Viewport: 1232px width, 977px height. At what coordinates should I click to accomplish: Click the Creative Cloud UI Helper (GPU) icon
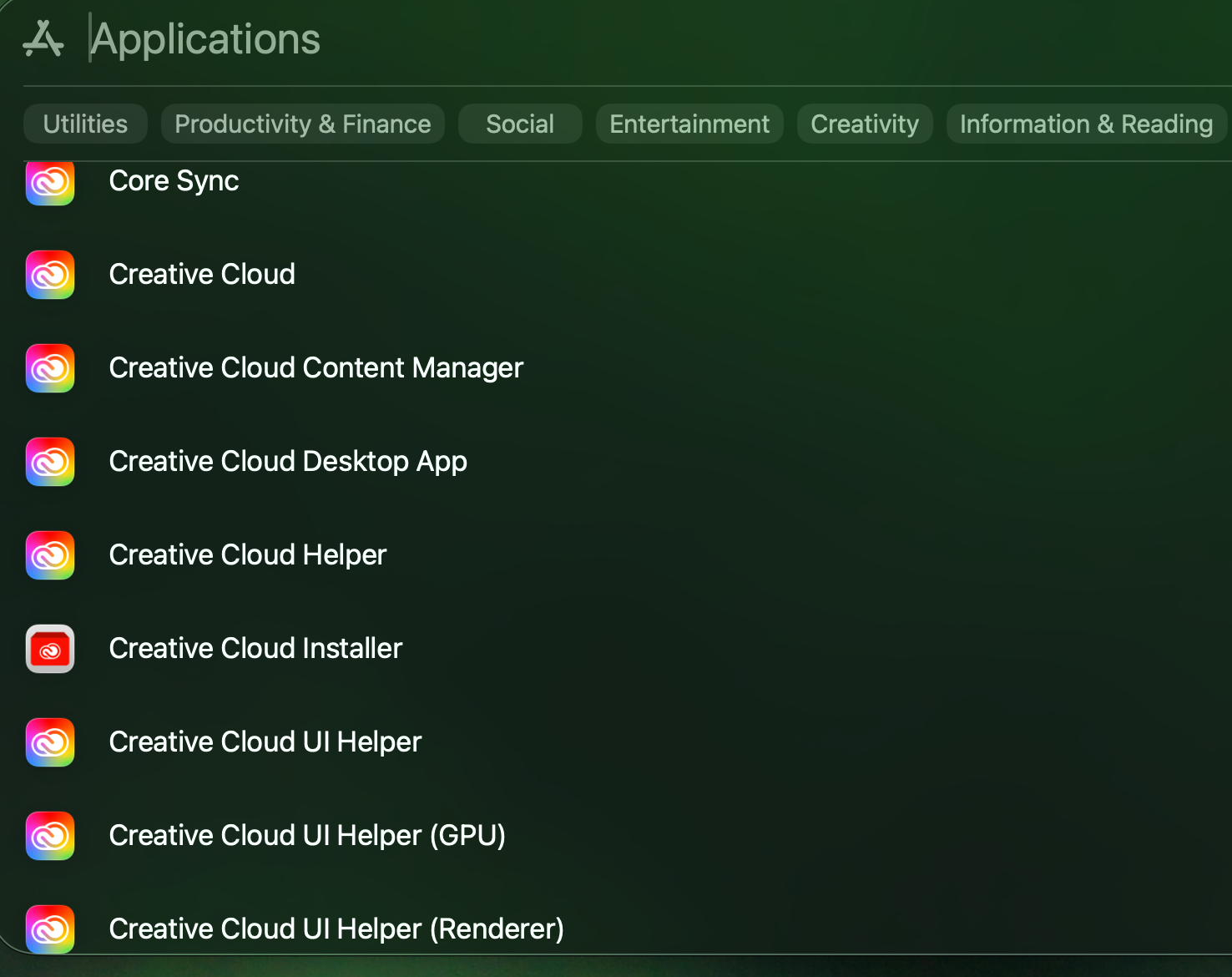coord(50,836)
